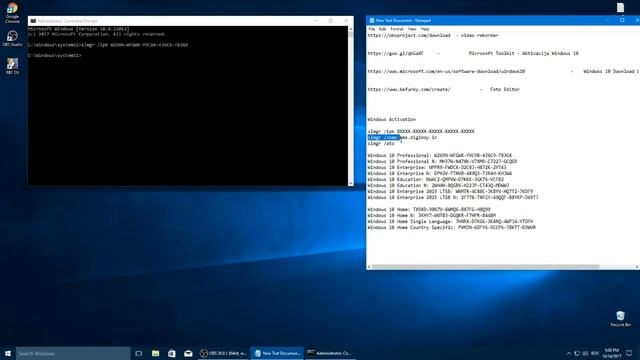Click Notepad horizontal scrollbar thumb
Image resolution: width=640 pixels, height=360 pixels.
(x=485, y=267)
